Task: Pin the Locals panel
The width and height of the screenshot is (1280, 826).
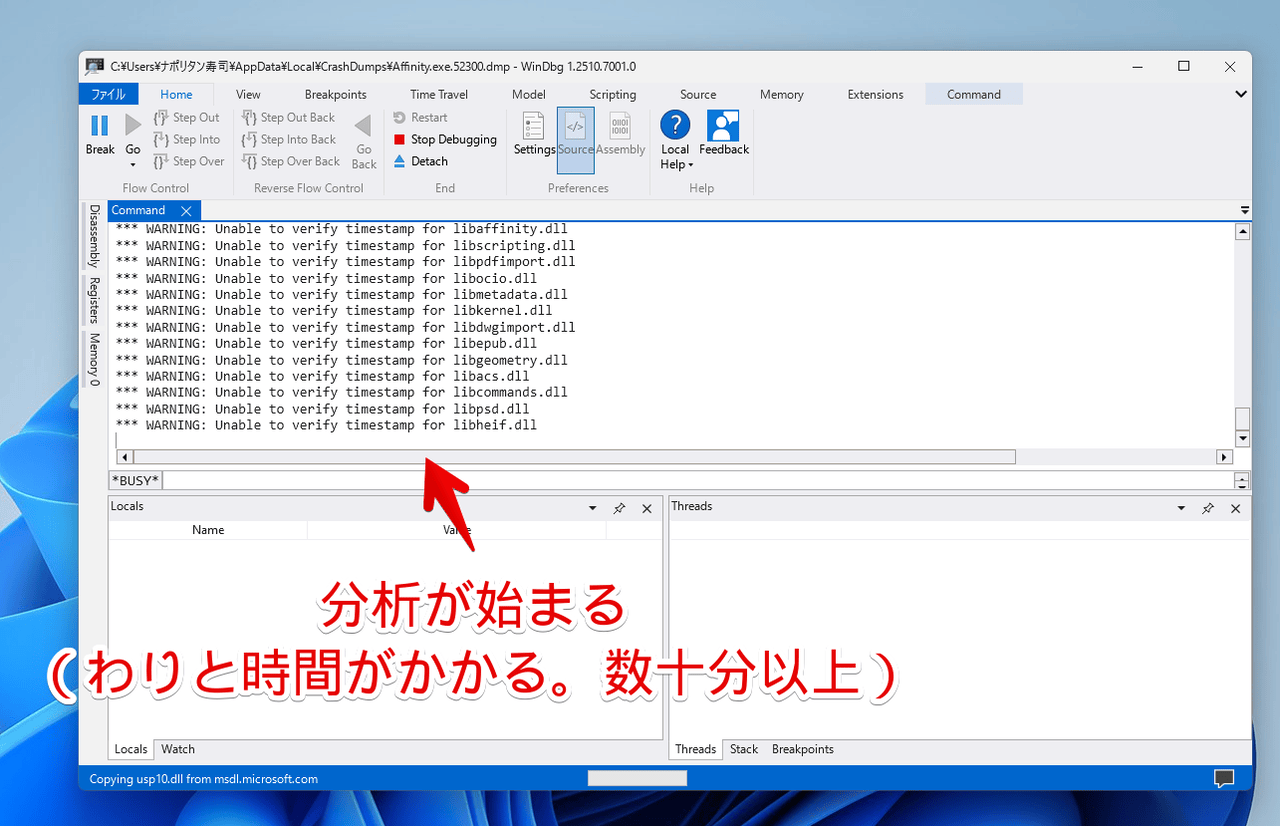Action: click(619, 509)
